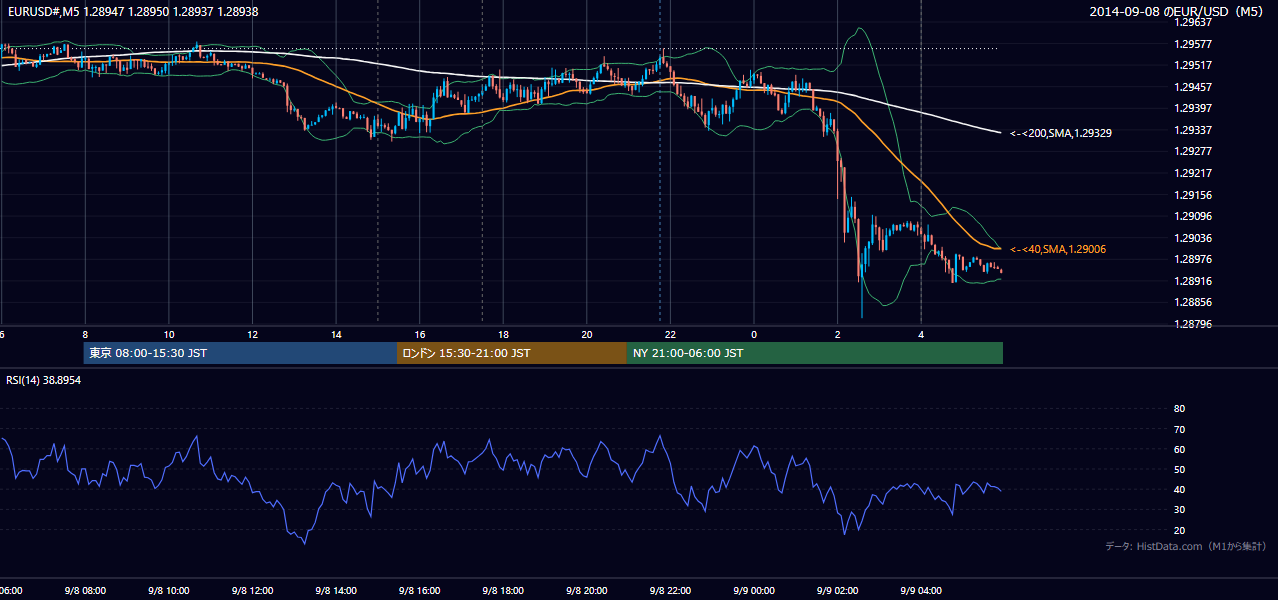Click price level 1.29397 on the price axis
The height and width of the screenshot is (600, 1278).
[1192, 108]
